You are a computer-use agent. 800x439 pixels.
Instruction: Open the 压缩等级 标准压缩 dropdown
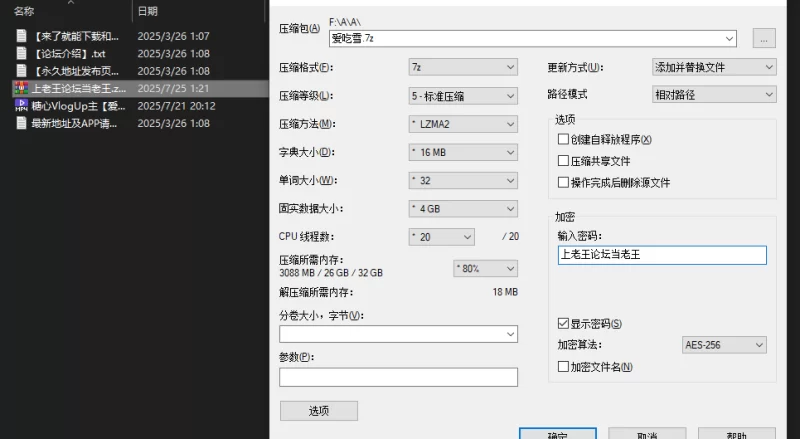(463, 96)
